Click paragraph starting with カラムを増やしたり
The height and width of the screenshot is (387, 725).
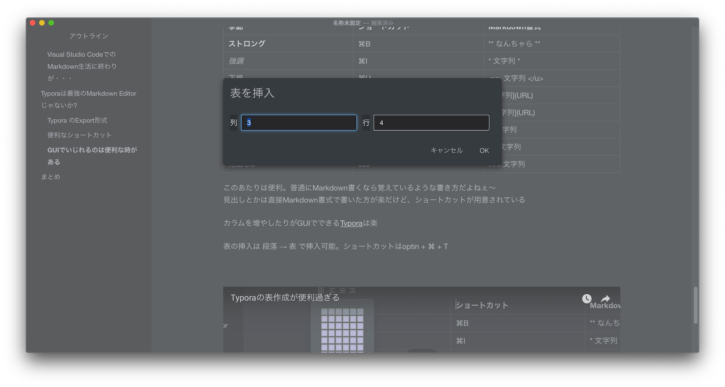tap(300, 223)
